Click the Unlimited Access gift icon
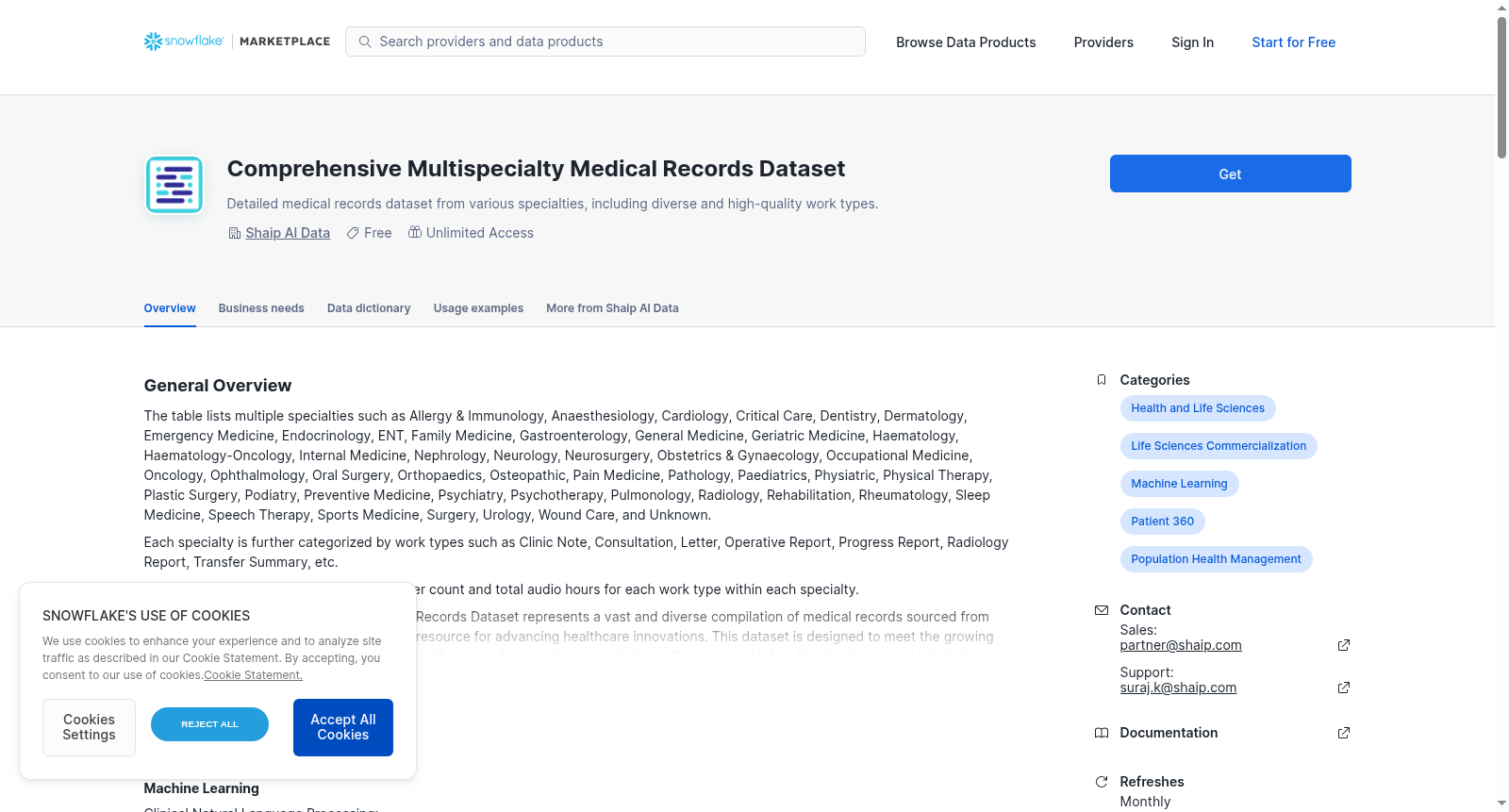The height and width of the screenshot is (812, 1509). [x=415, y=232]
